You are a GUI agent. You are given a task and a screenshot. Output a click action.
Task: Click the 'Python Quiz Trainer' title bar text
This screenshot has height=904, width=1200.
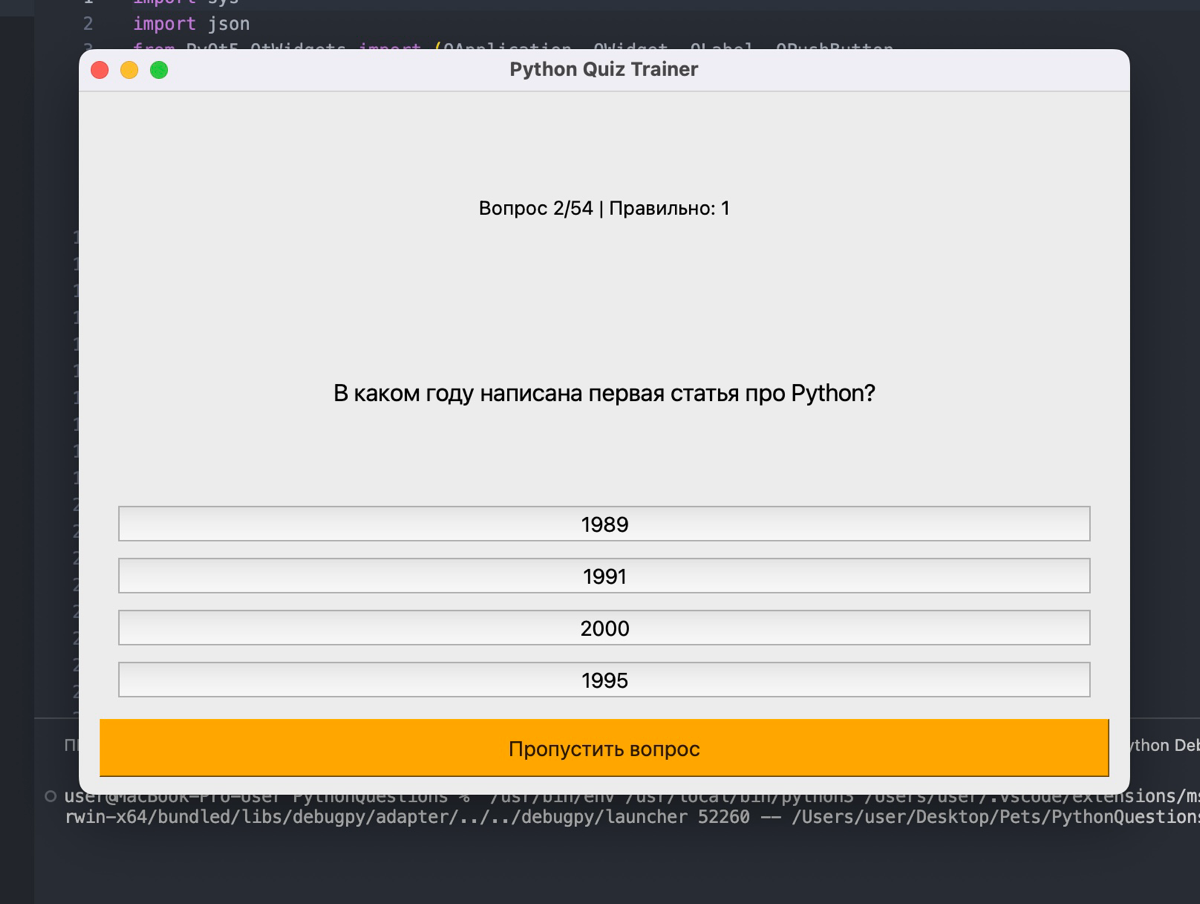pyautogui.click(x=603, y=69)
